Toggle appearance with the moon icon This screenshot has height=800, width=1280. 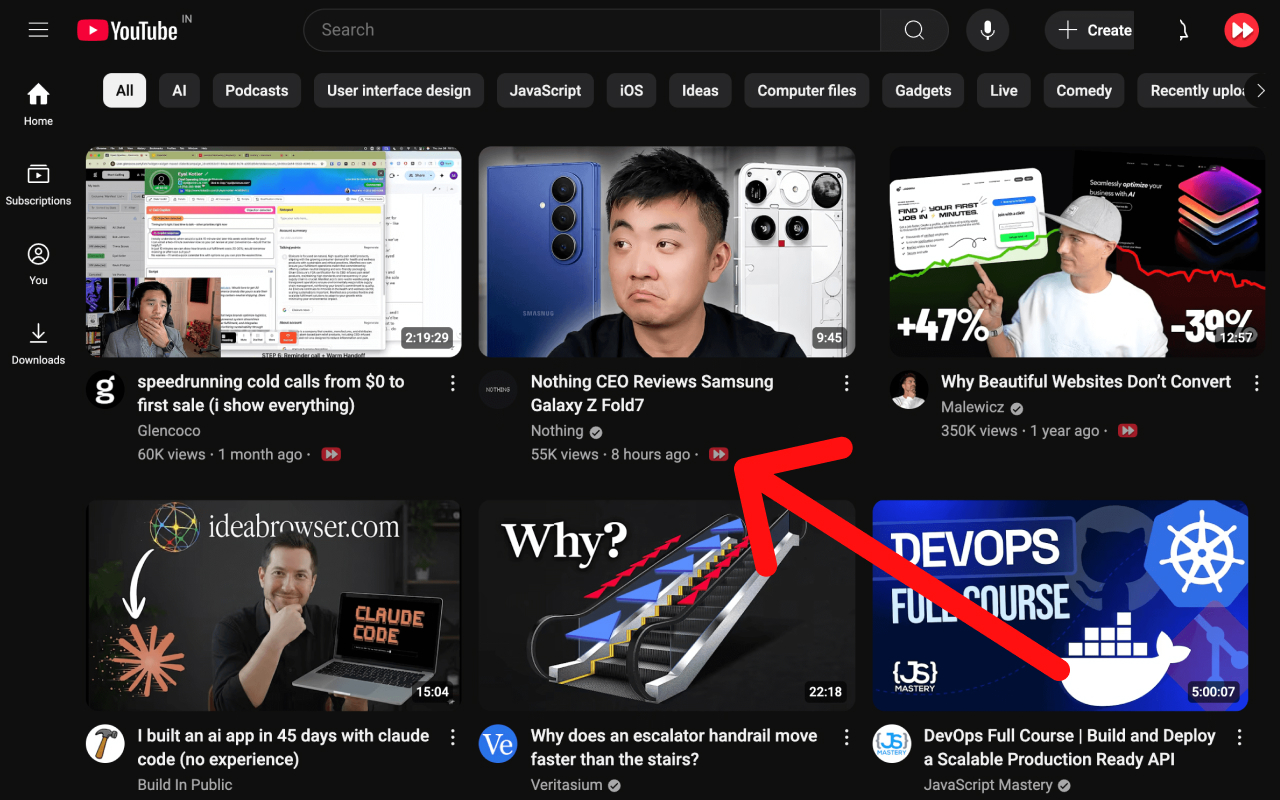[x=1183, y=29]
